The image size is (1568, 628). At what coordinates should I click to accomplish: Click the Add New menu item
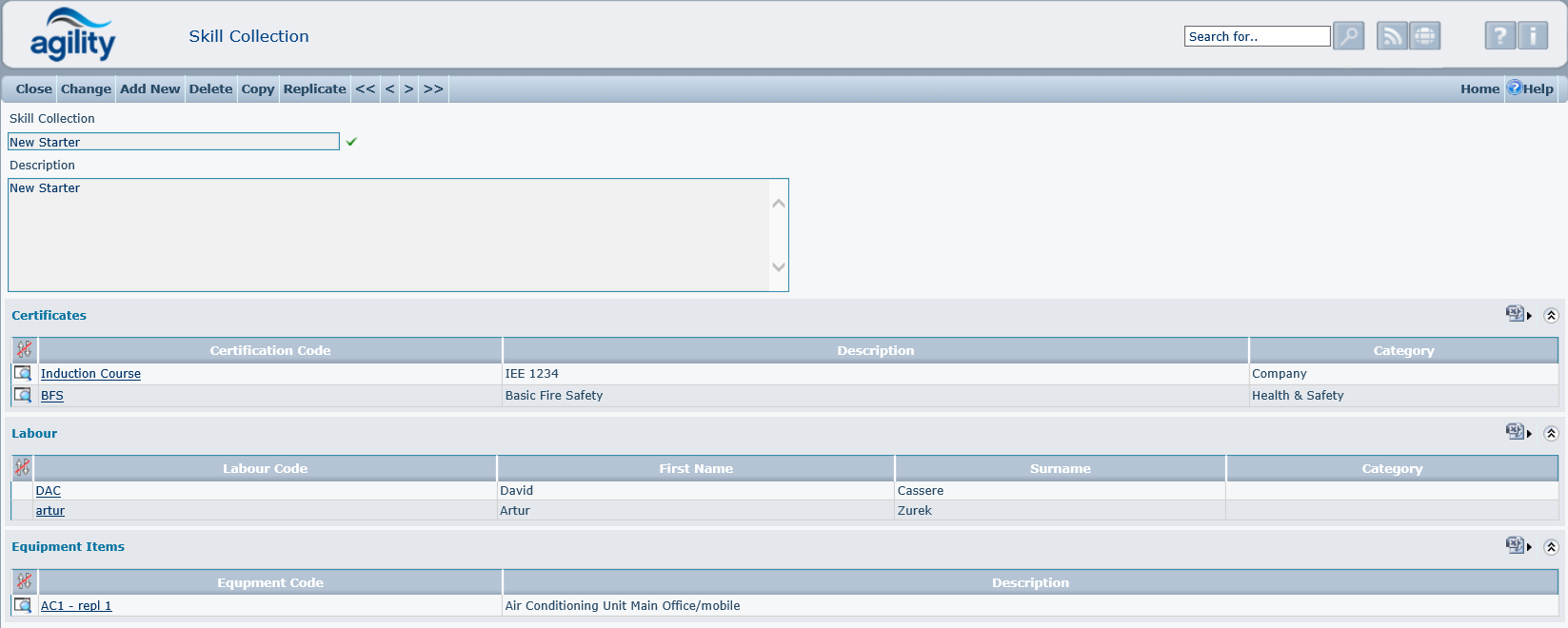click(149, 89)
